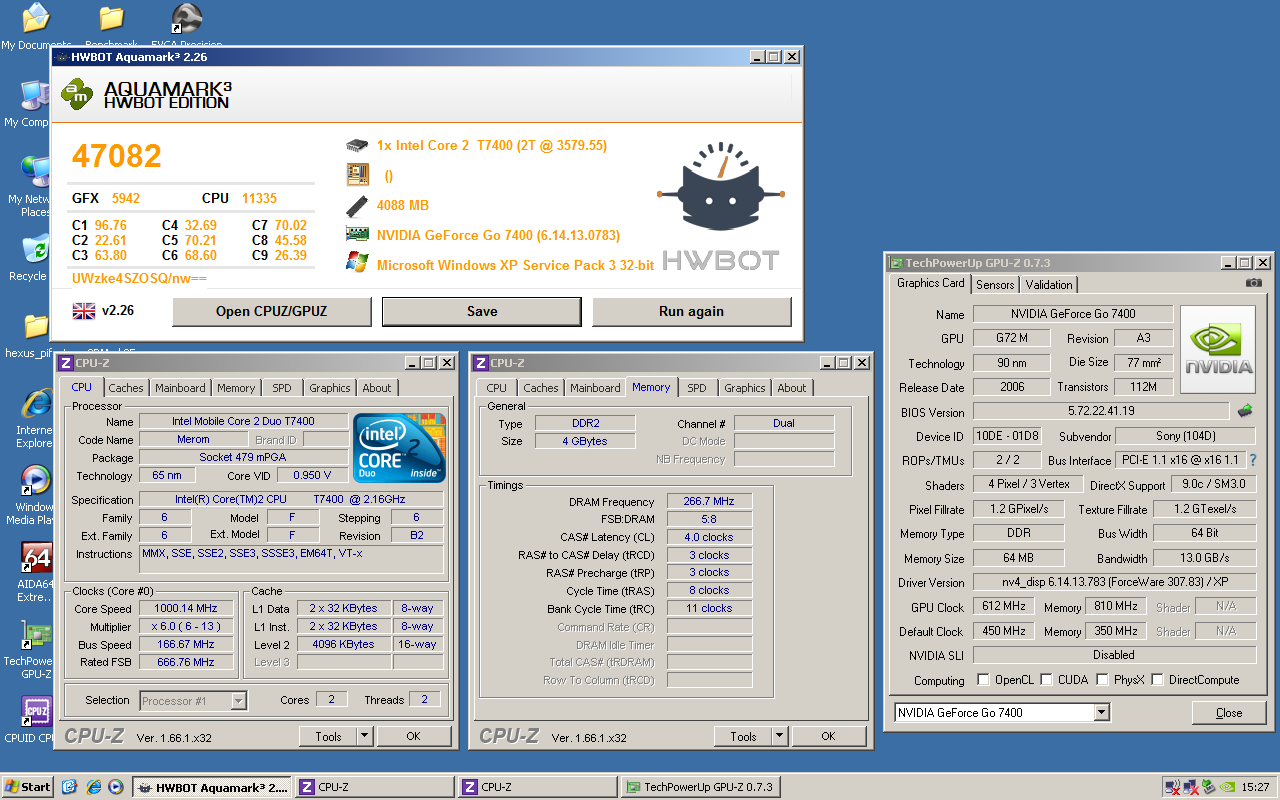1280x800 pixels.
Task: Click the CPU chip icon in Aquamark results
Action: click(356, 146)
